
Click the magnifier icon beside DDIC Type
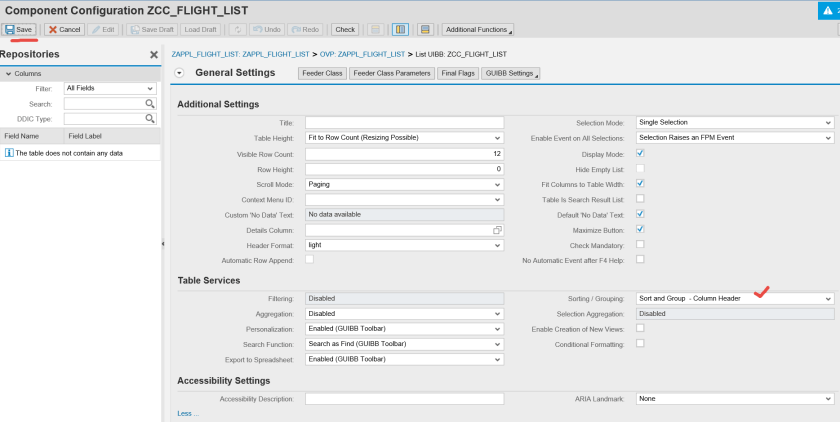(150, 119)
